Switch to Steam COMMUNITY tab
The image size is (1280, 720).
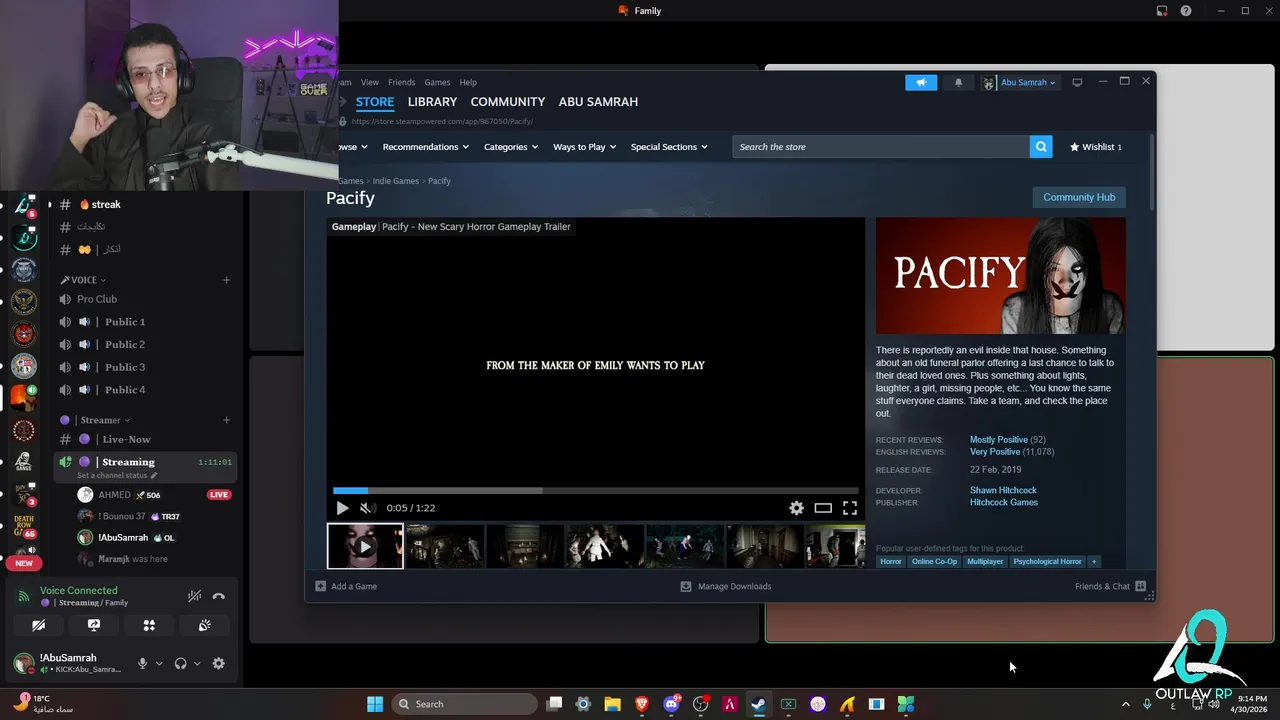508,102
